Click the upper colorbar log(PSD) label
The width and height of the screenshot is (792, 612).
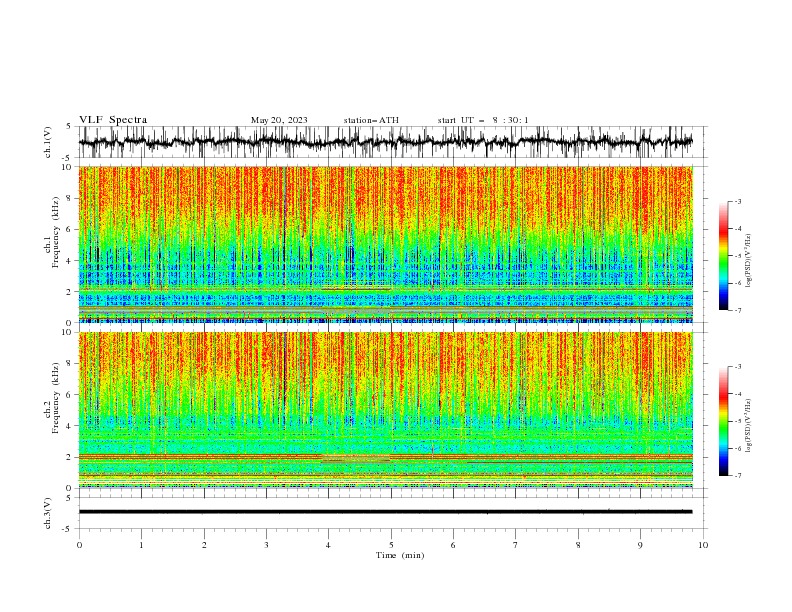(x=749, y=261)
